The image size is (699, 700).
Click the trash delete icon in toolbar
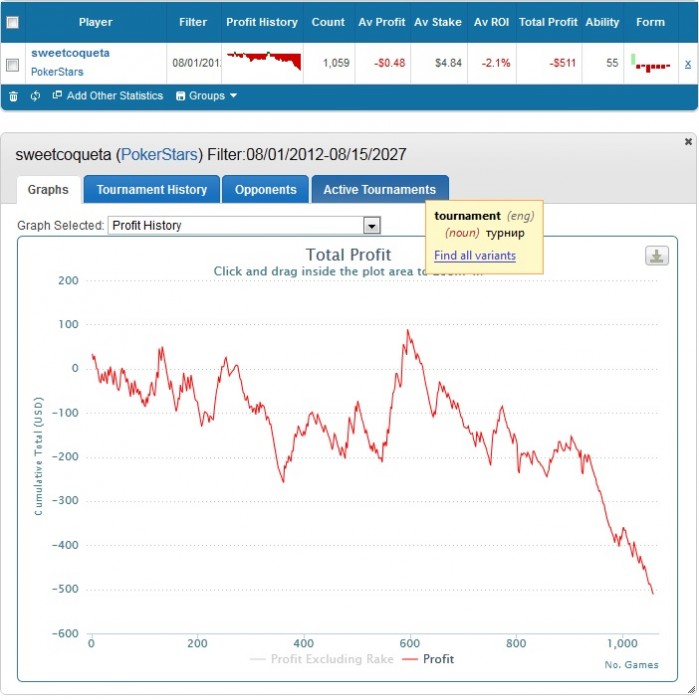coord(13,96)
